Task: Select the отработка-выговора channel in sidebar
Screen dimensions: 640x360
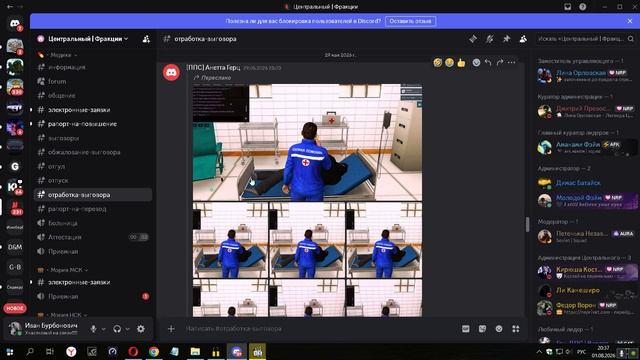Action: [x=93, y=195]
